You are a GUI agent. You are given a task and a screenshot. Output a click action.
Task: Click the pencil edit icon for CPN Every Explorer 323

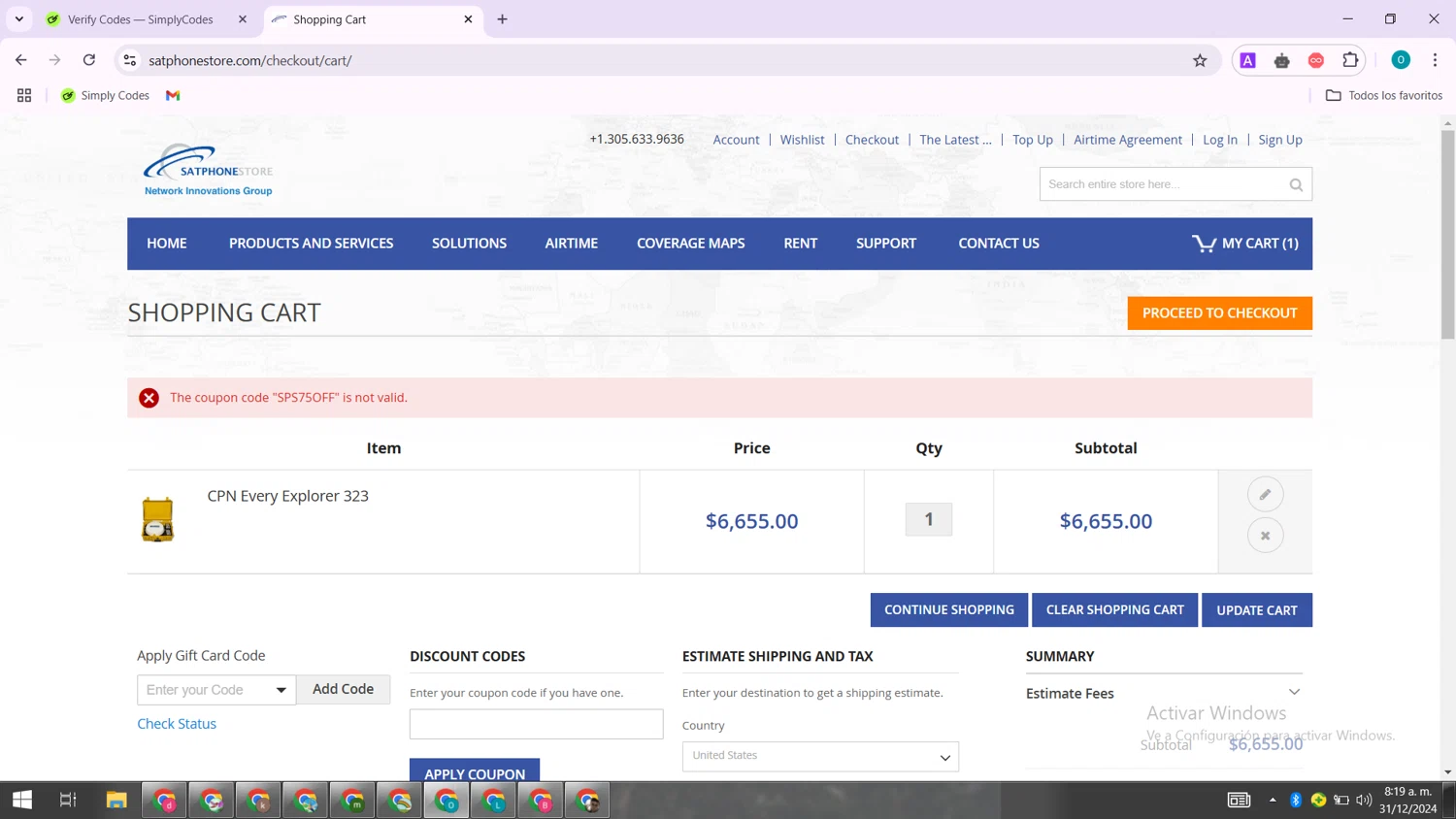pyautogui.click(x=1265, y=495)
